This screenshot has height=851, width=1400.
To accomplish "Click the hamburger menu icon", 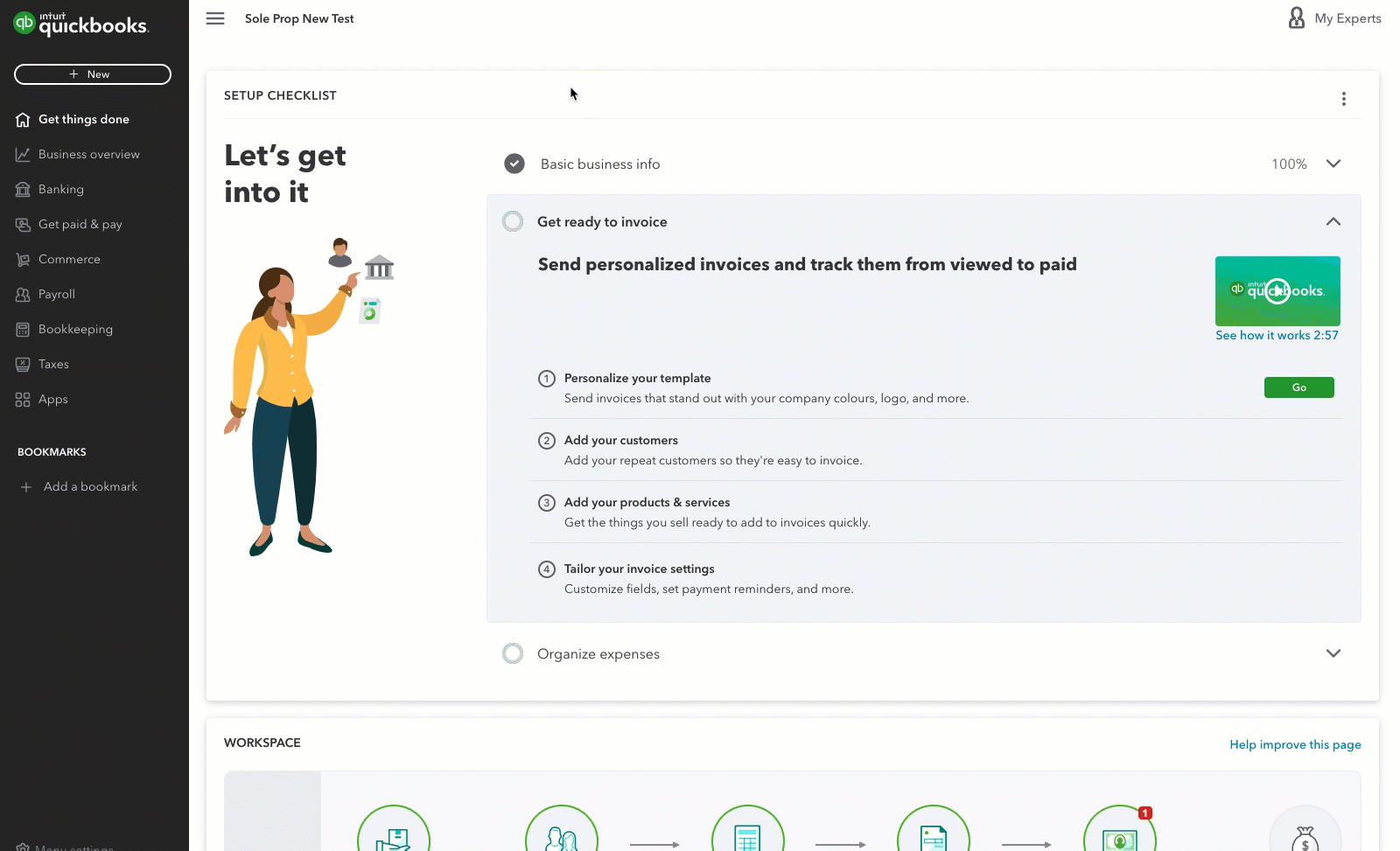I will tap(215, 18).
